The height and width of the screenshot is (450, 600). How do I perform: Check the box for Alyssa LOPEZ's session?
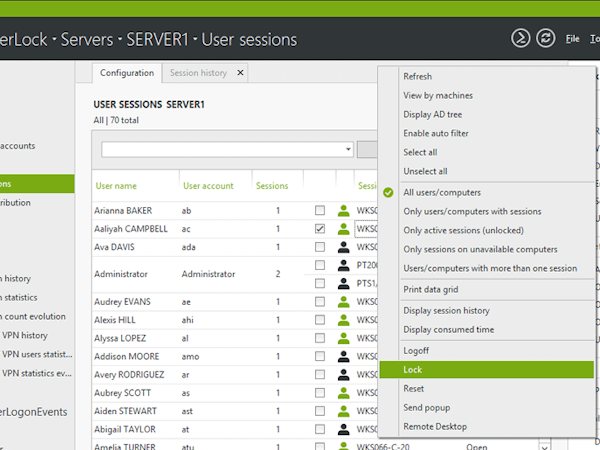[x=320, y=338]
